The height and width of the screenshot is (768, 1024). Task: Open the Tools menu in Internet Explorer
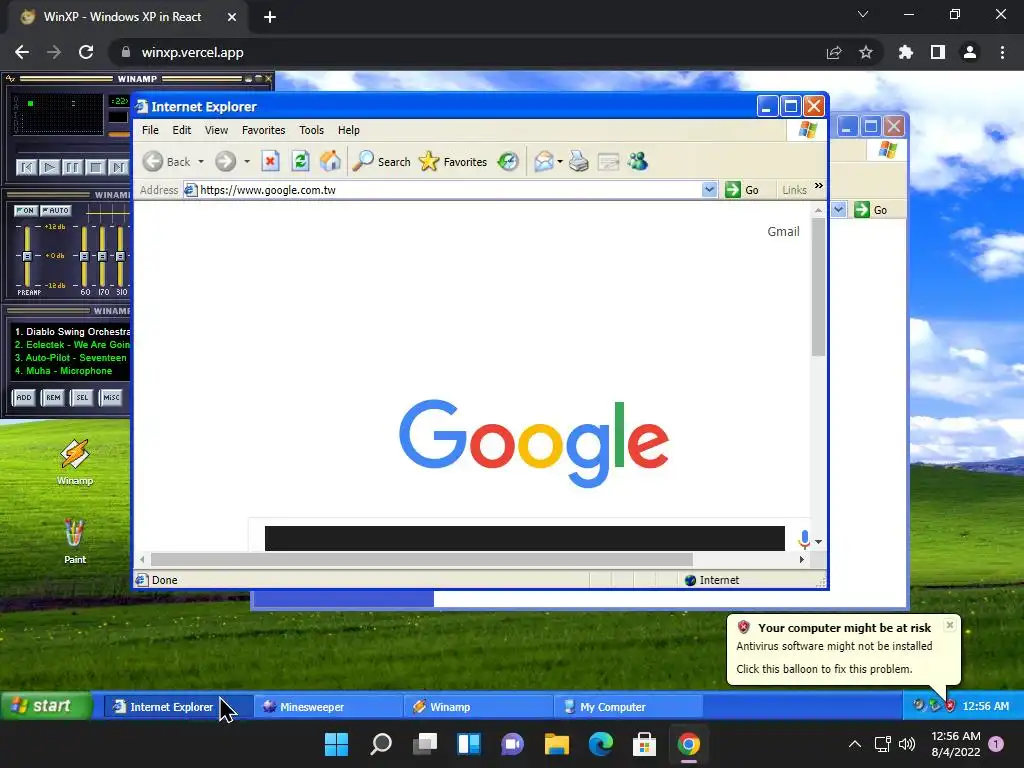point(312,130)
